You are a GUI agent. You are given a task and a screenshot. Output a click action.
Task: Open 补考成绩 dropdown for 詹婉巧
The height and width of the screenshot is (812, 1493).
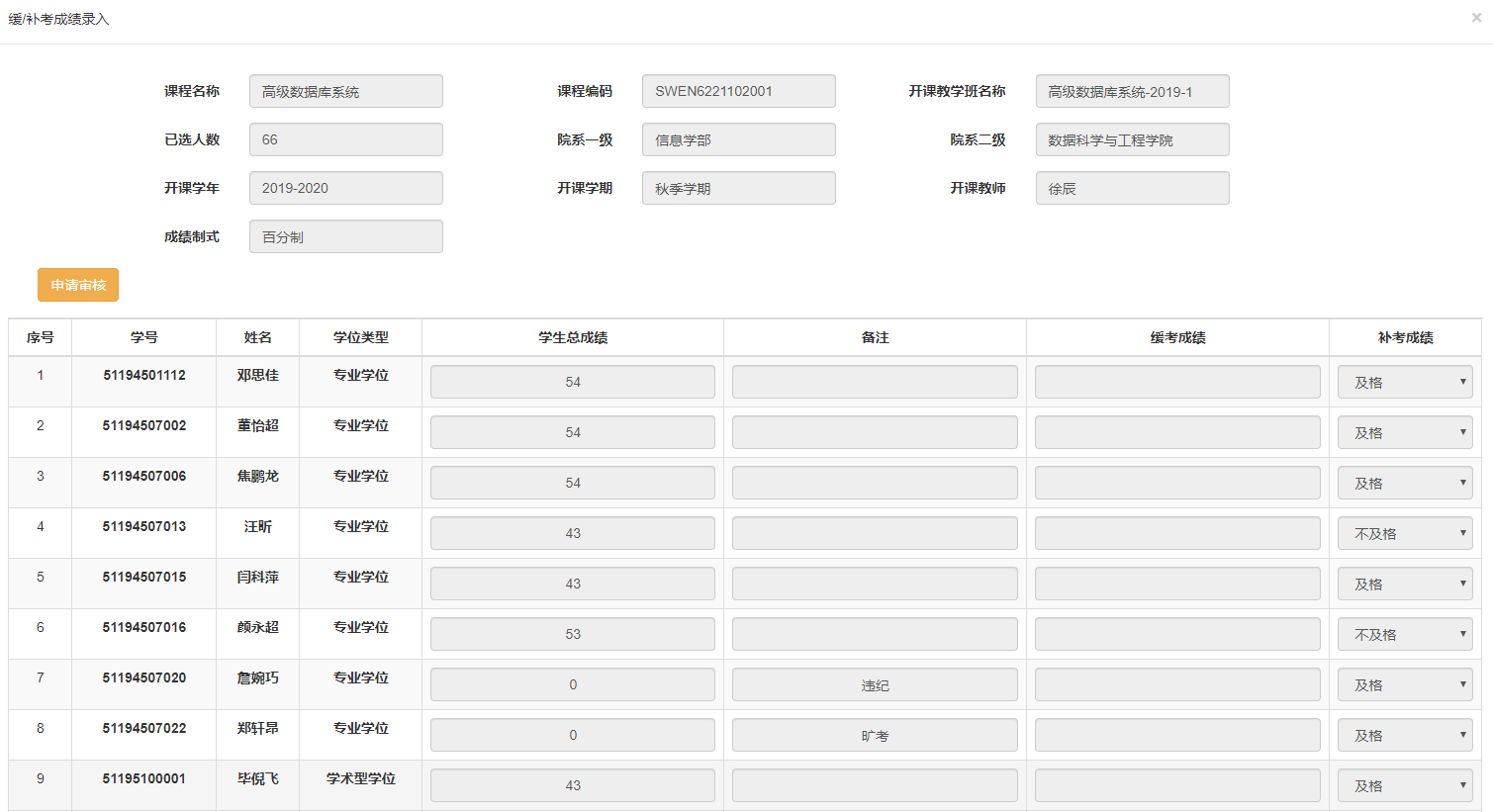1404,684
